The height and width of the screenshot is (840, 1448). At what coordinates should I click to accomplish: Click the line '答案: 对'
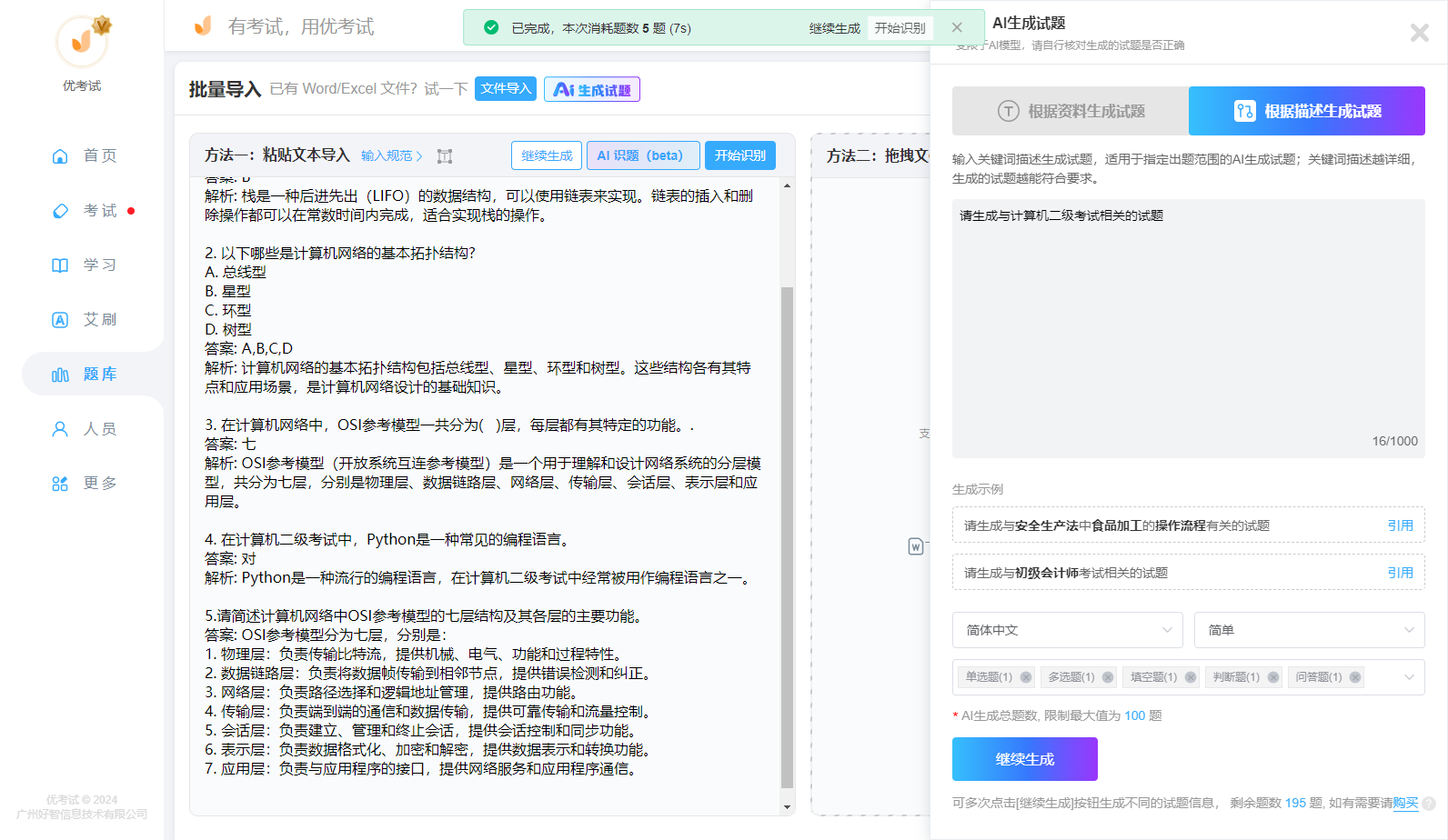230,558
